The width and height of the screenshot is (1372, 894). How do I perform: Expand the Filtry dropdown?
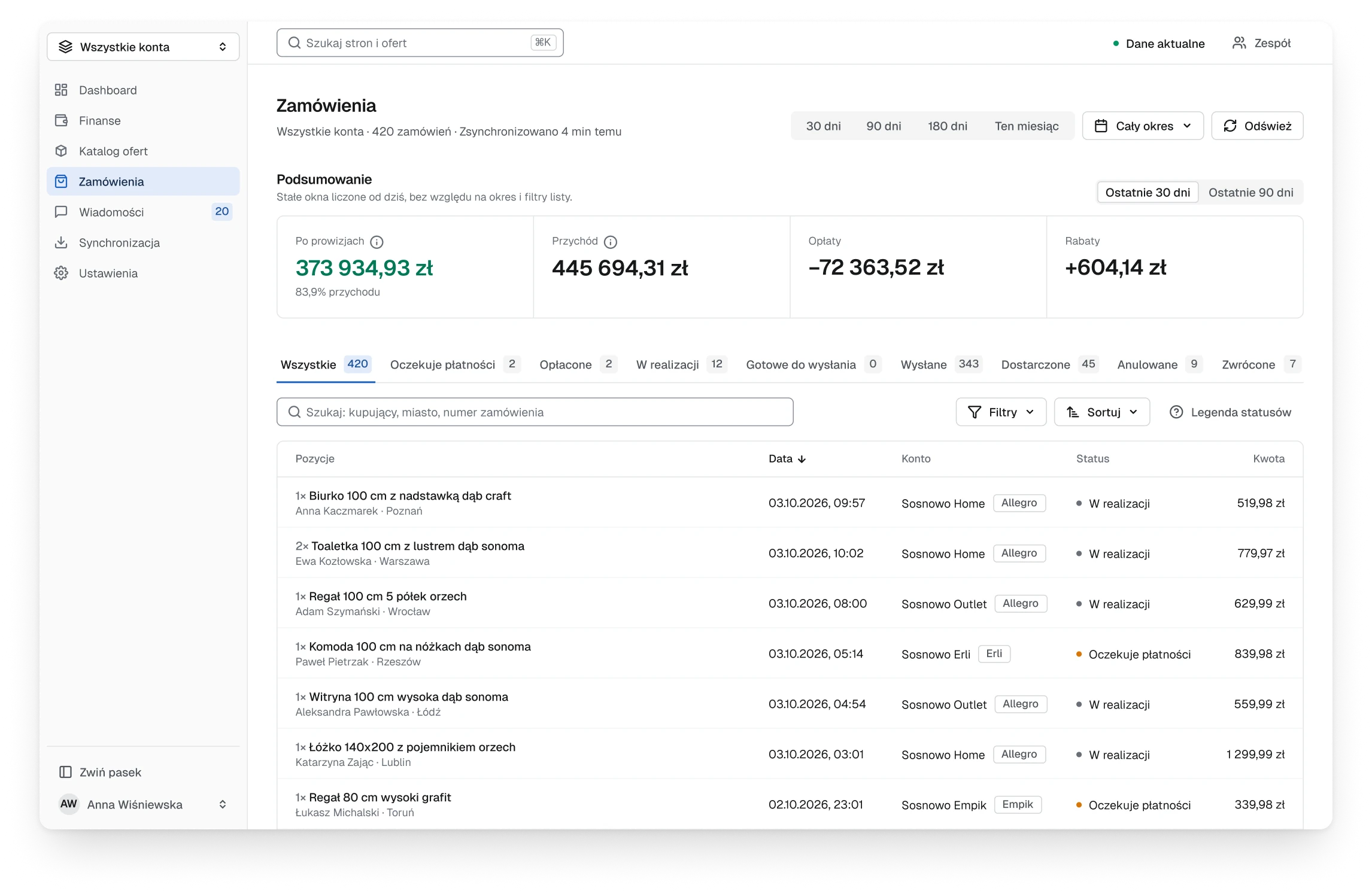coord(1001,412)
